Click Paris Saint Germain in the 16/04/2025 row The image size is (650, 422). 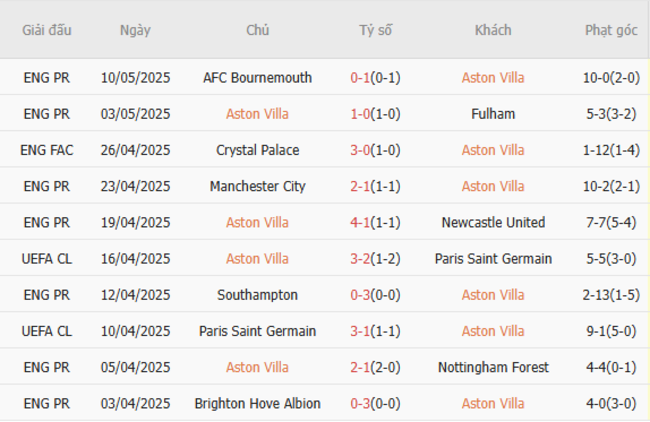[493, 259]
